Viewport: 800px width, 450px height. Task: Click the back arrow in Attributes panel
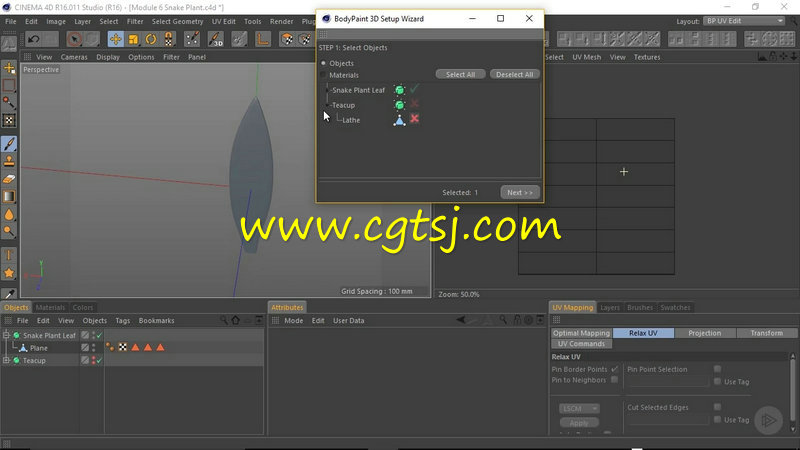[461, 320]
